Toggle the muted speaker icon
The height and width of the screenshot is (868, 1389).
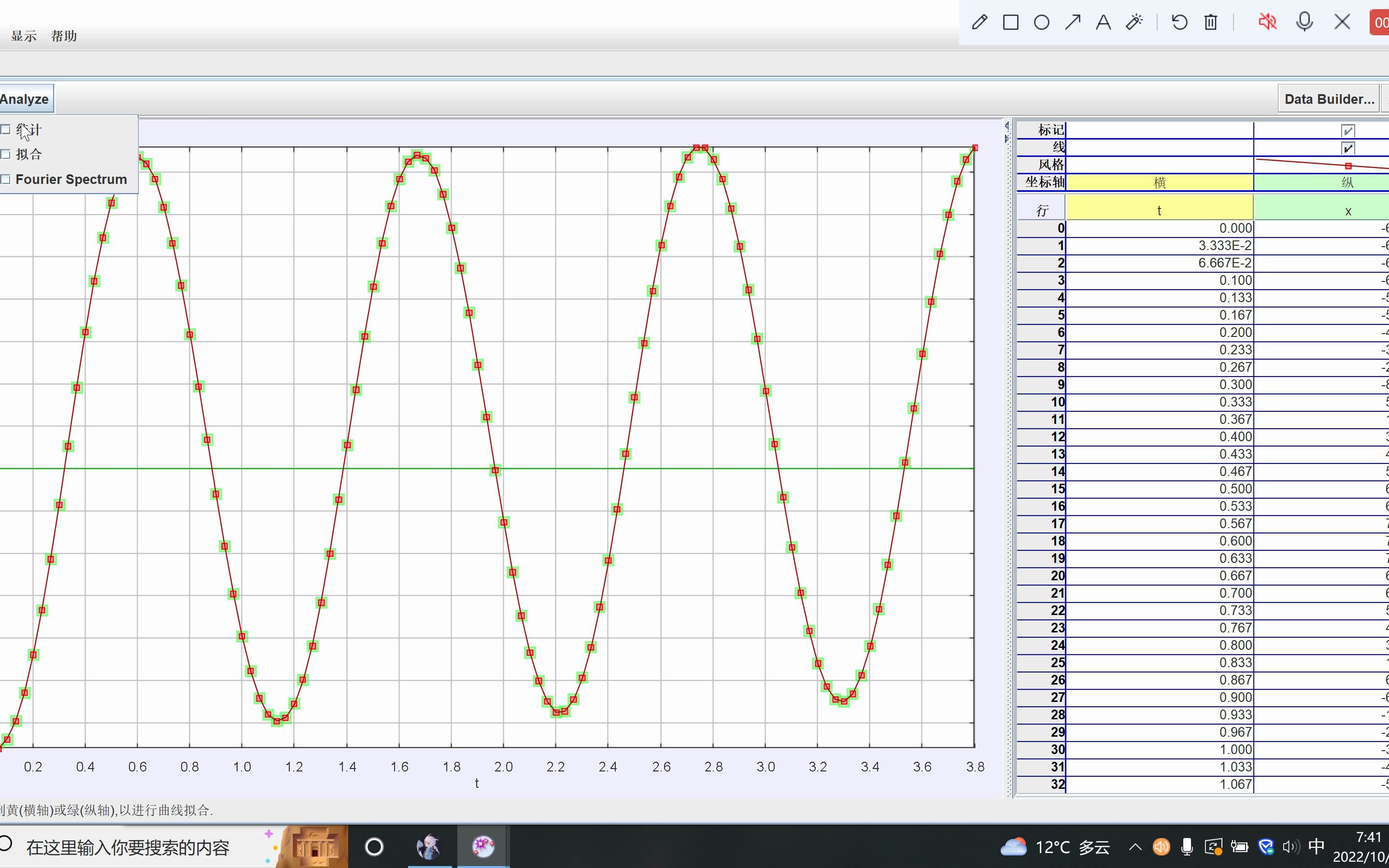[x=1267, y=22]
